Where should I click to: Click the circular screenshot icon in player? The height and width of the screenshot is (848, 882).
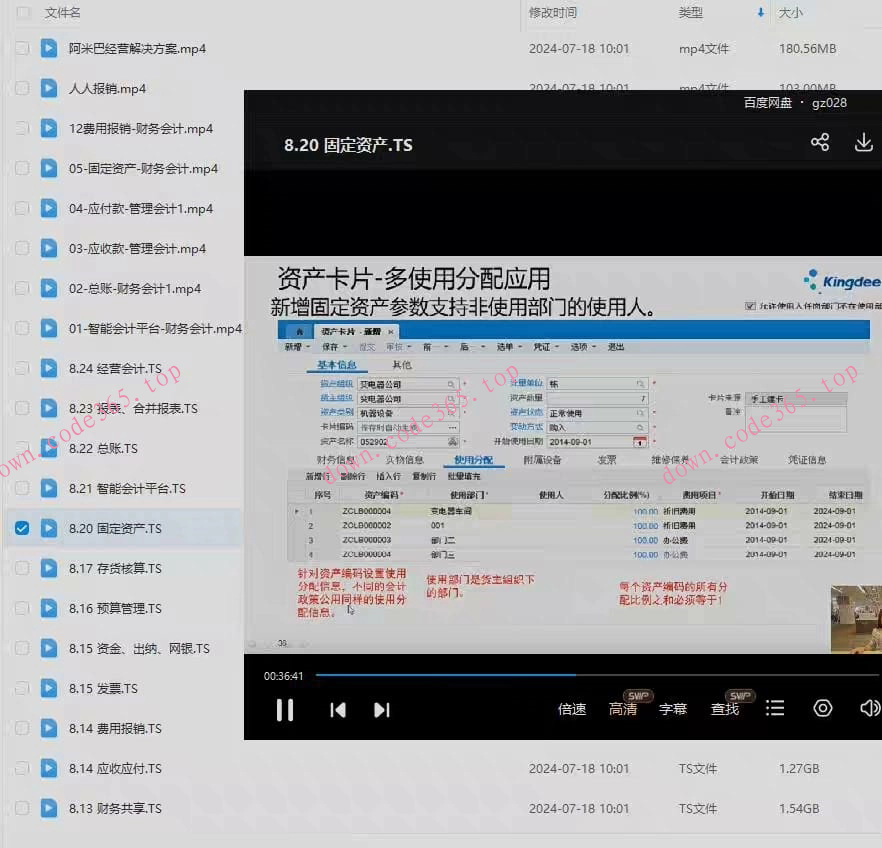822,708
